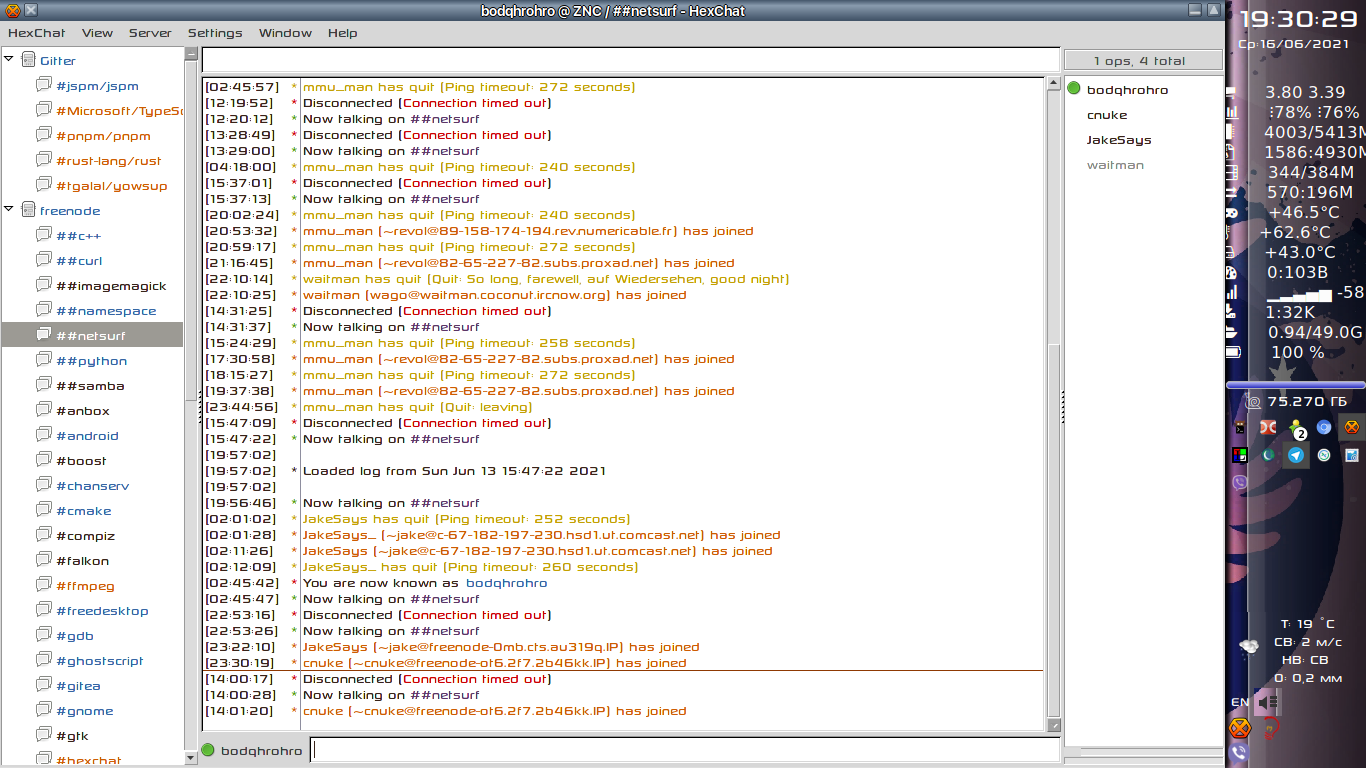Focus the message input box
Image resolution: width=1366 pixels, height=768 pixels.
[x=685, y=750]
